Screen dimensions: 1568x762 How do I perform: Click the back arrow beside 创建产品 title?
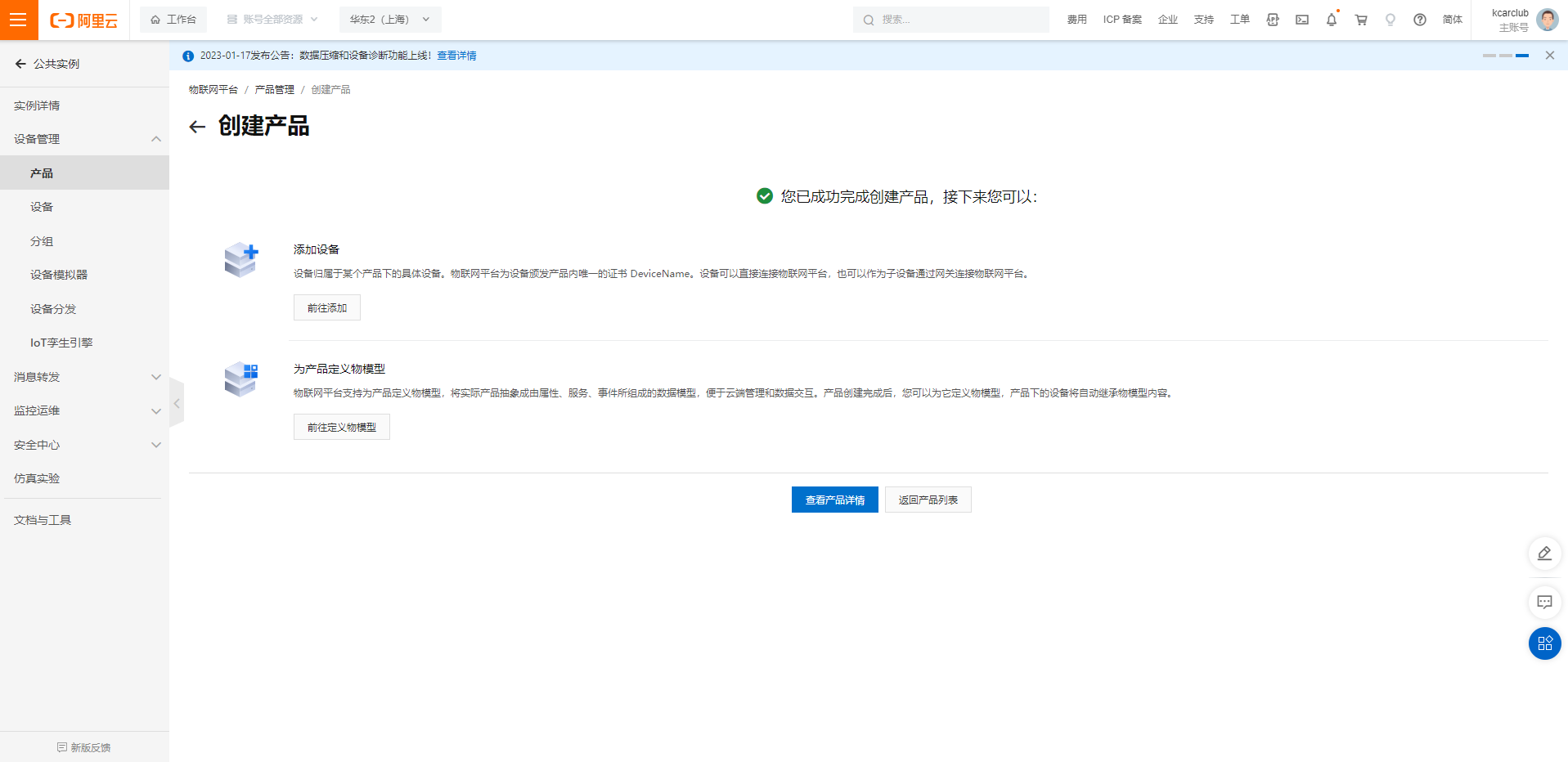pos(197,127)
